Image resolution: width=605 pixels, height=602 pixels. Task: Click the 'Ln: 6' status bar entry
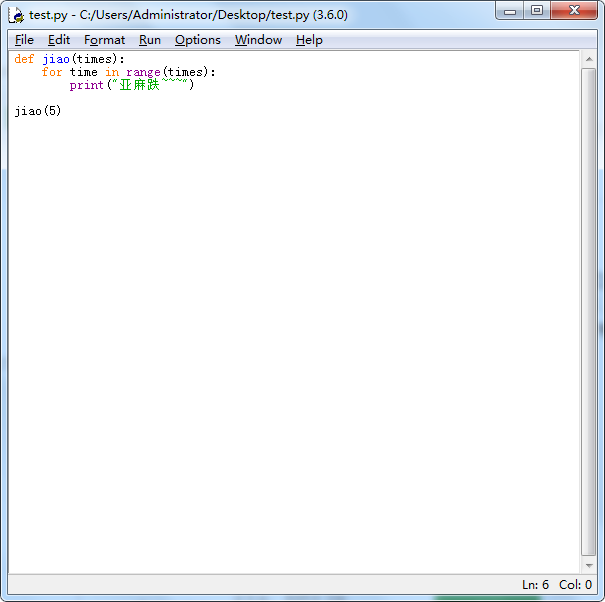pyautogui.click(x=535, y=585)
